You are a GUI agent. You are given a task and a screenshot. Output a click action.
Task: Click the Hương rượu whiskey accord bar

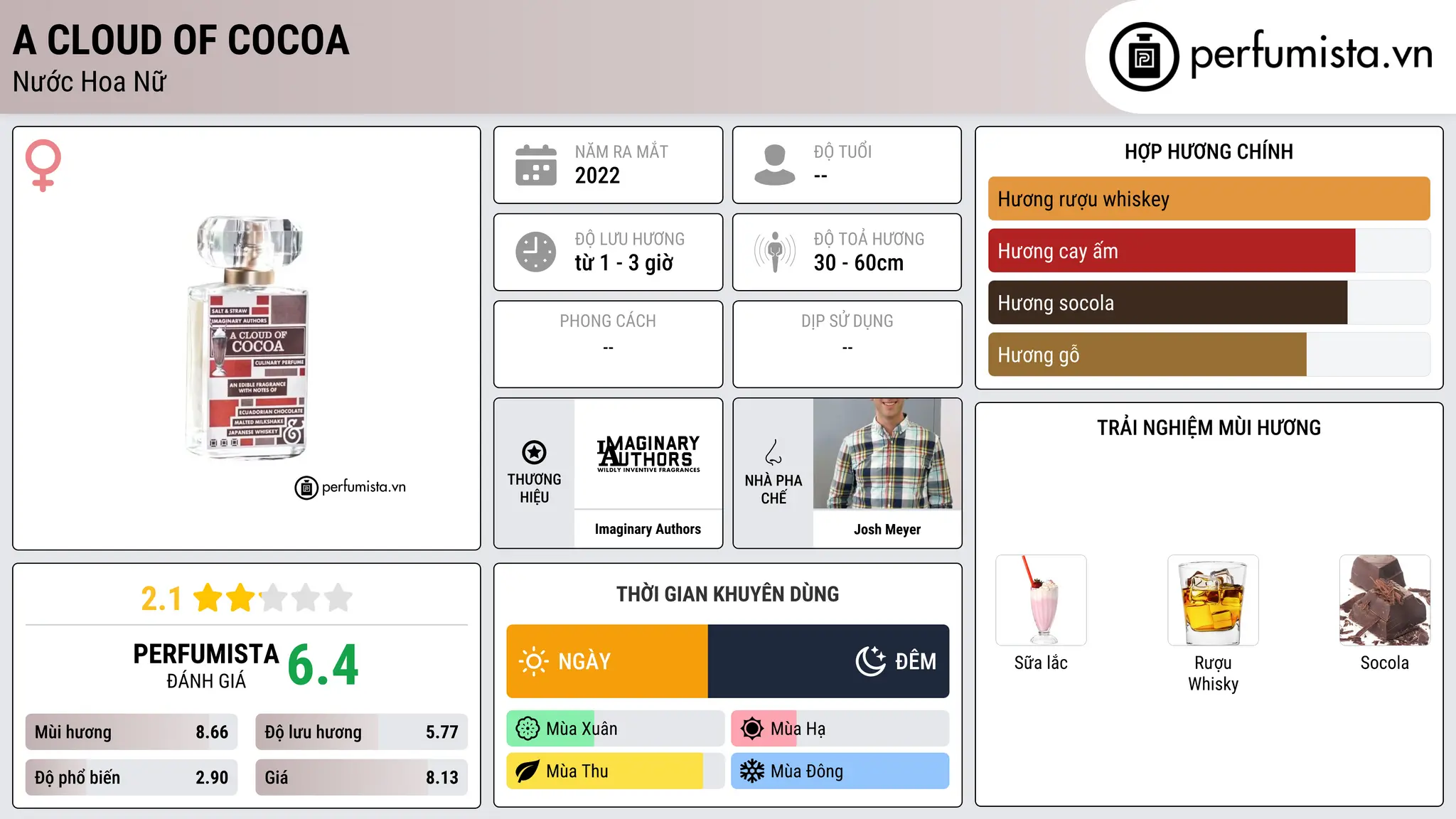coord(1209,199)
